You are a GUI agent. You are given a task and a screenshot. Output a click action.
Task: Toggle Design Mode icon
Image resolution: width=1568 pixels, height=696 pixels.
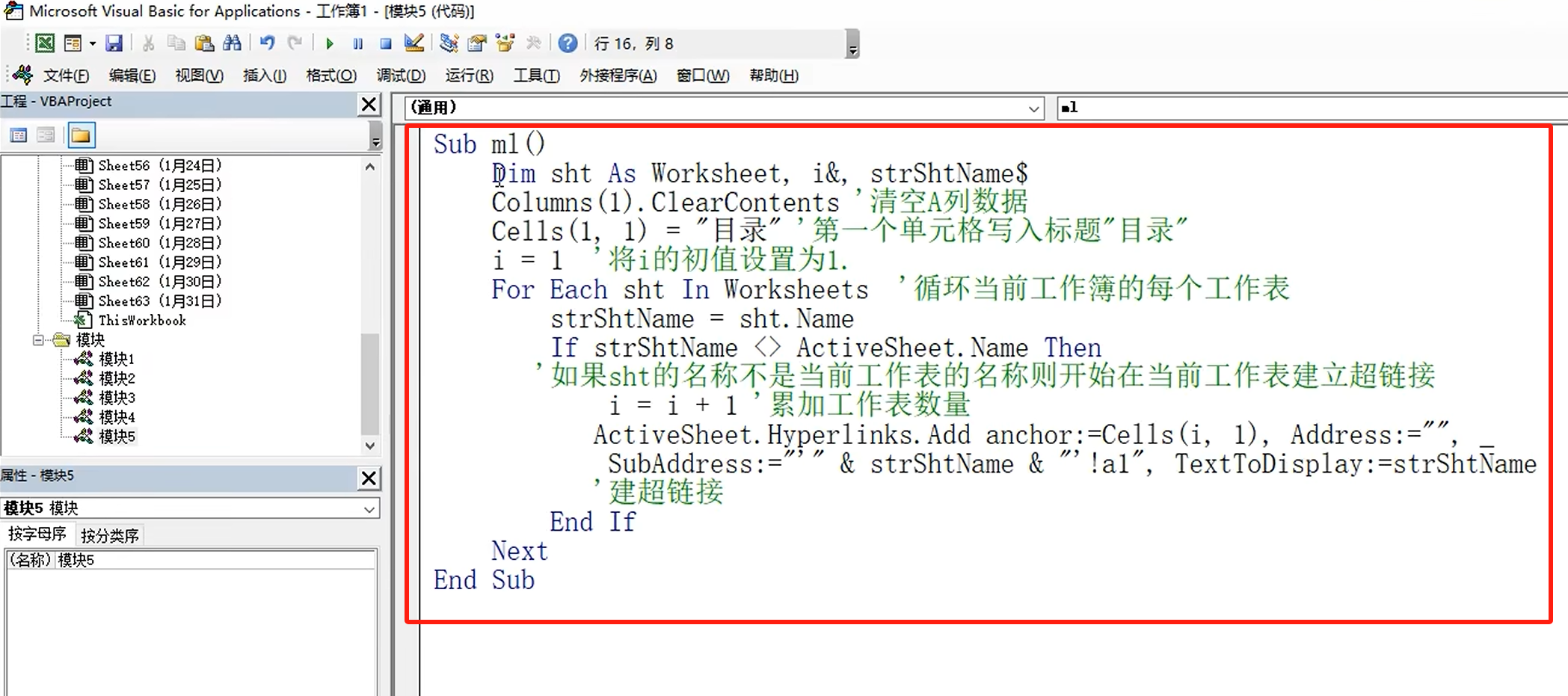coord(413,43)
